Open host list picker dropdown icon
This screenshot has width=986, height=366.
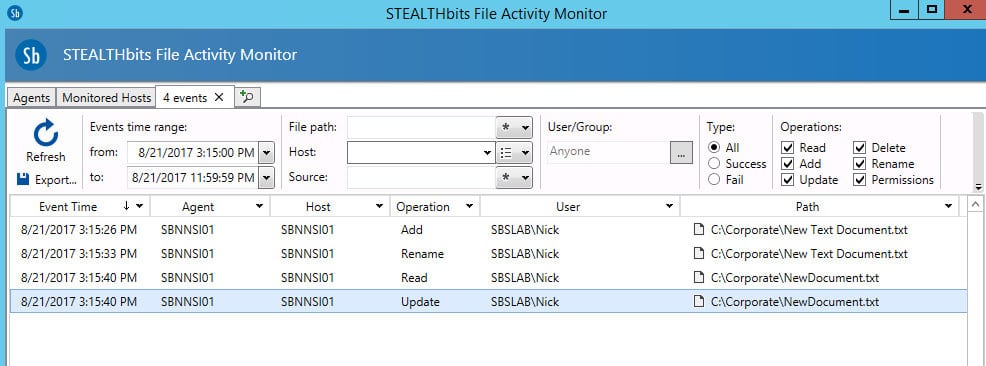point(514,152)
